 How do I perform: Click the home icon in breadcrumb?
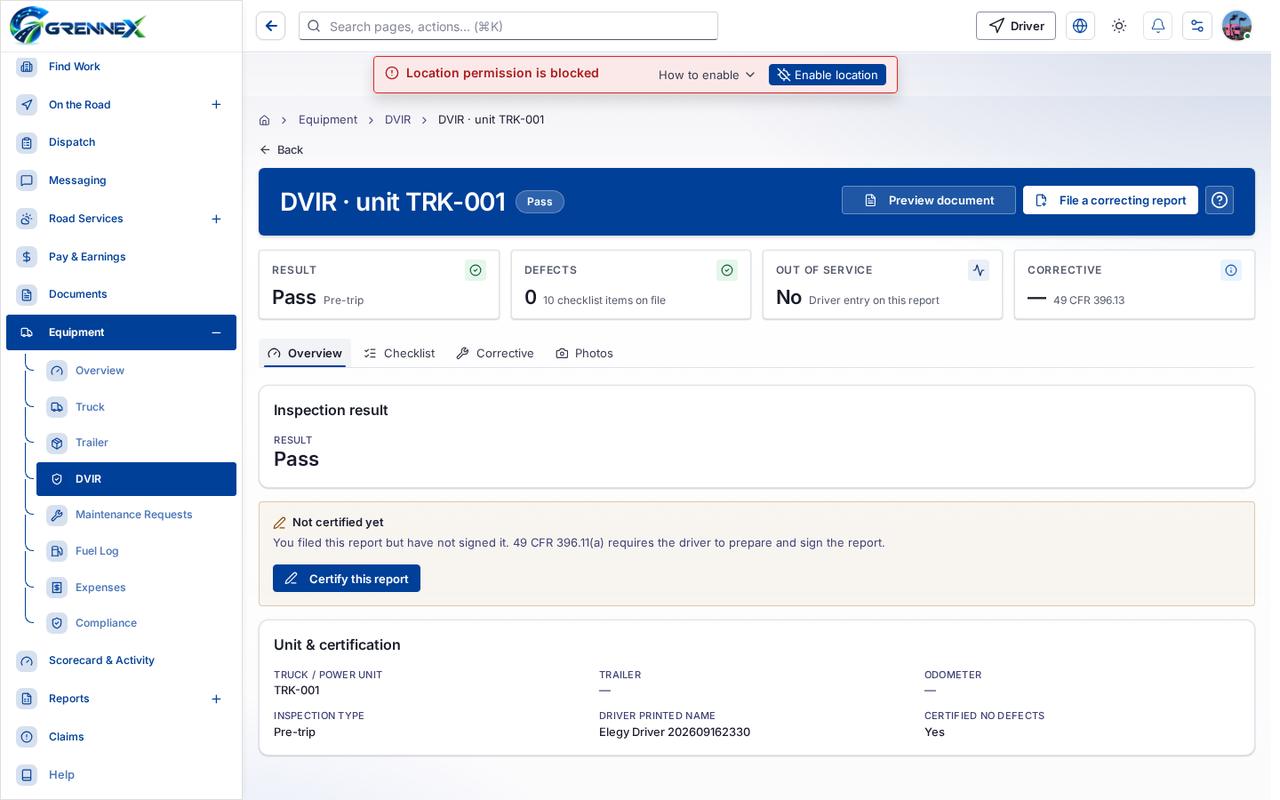264,120
